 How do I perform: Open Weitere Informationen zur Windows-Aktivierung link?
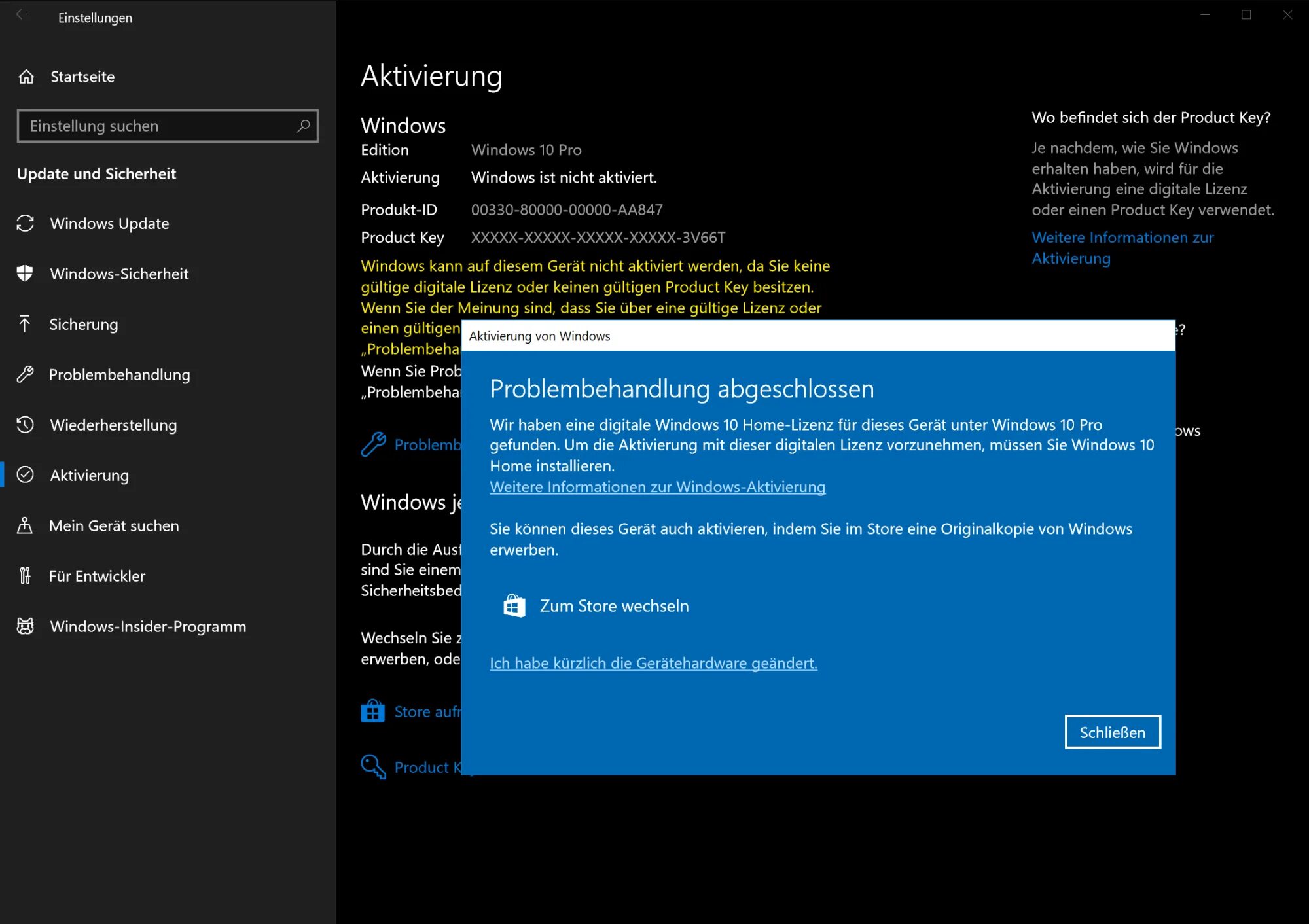tap(657, 487)
